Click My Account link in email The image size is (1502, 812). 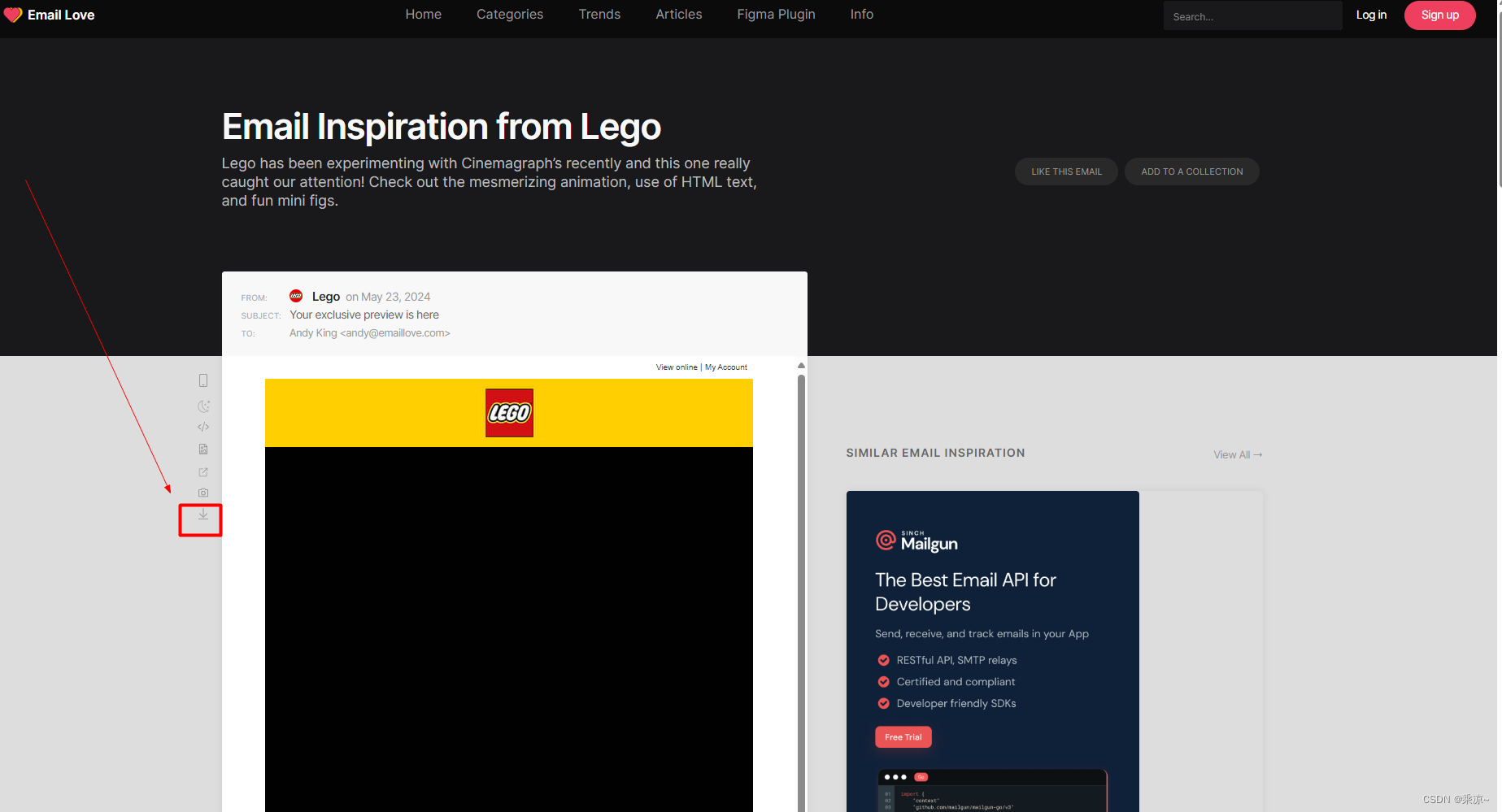(726, 367)
